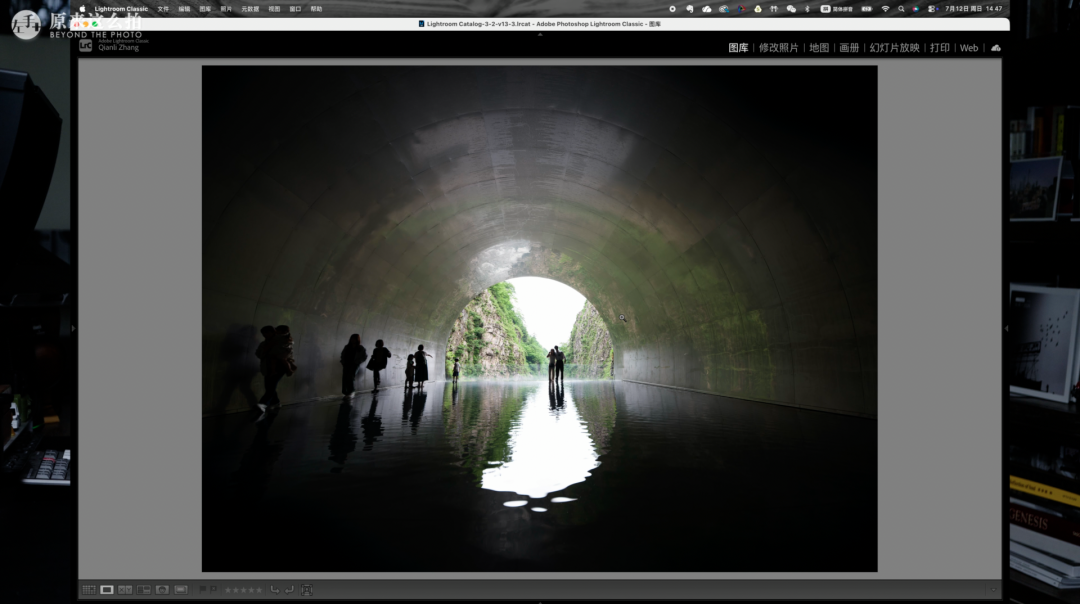Screen dimensions: 1080x604
Task: Click the Bluetooth menu bar icon
Action: click(807, 9)
